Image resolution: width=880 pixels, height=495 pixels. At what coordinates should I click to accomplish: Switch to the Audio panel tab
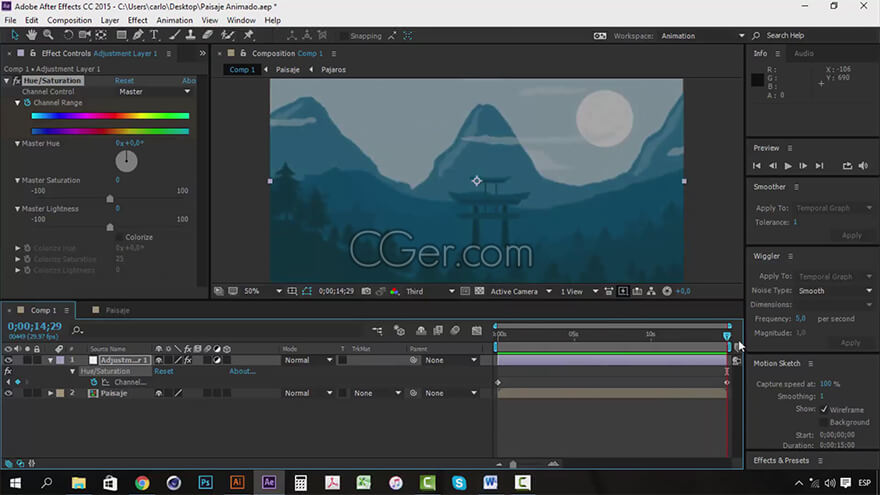click(x=804, y=53)
